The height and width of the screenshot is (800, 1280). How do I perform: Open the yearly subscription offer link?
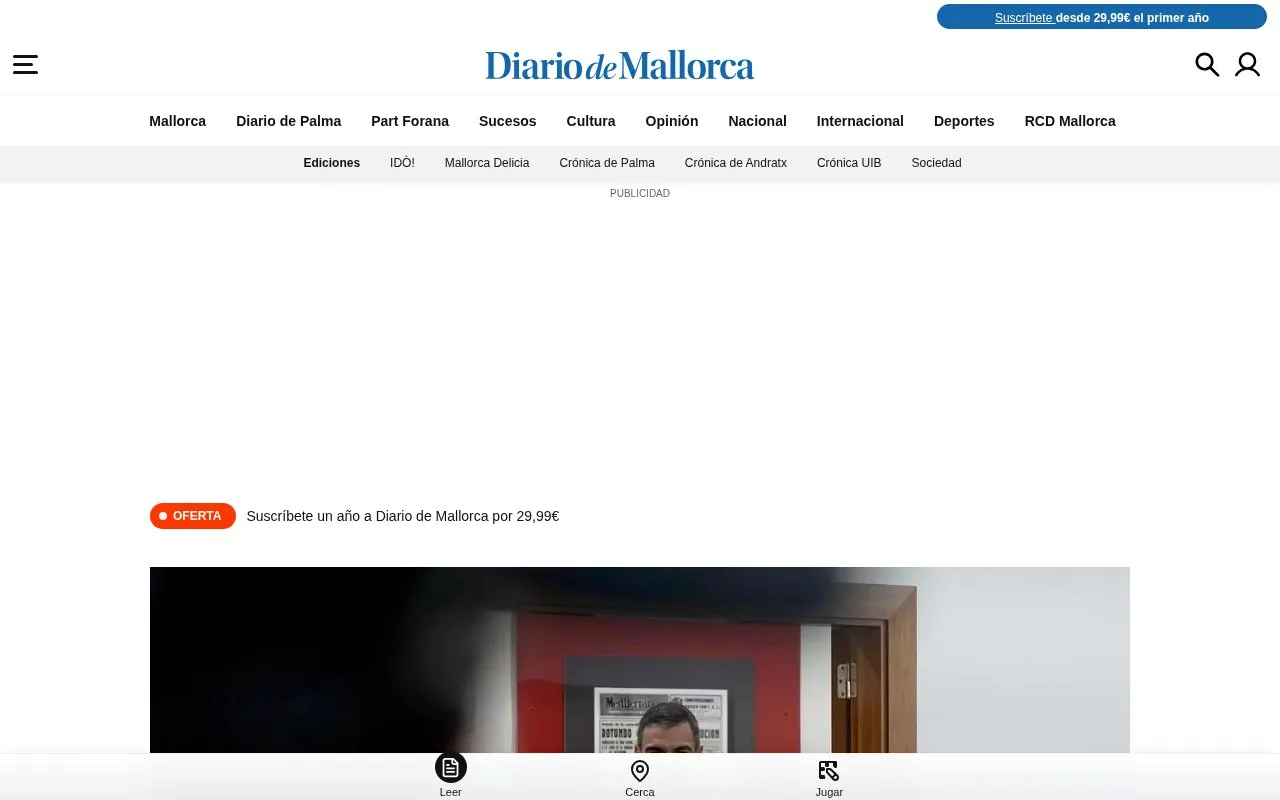[x=403, y=516]
